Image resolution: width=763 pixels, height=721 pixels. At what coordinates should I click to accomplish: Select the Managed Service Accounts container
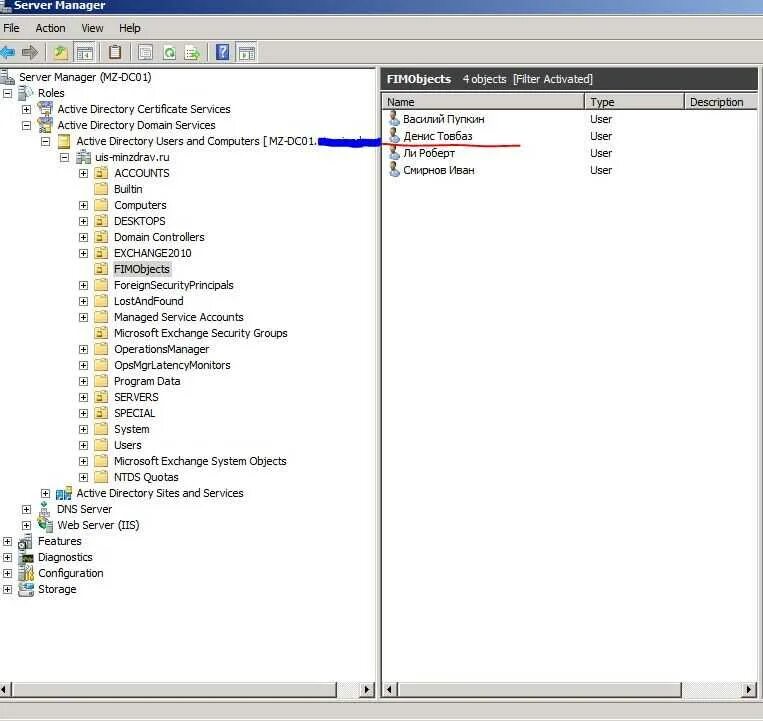(x=179, y=317)
